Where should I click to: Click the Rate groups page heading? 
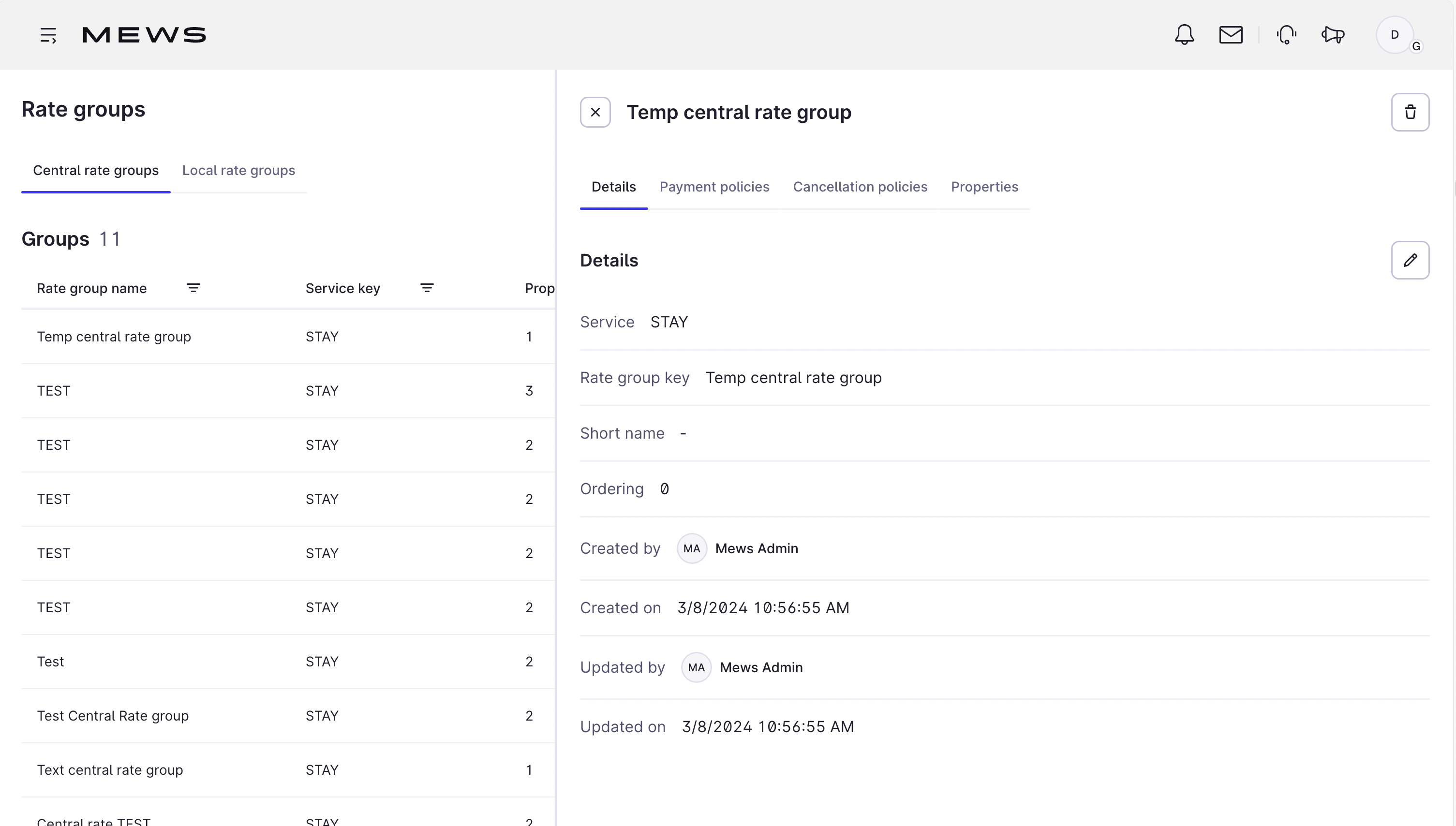83,109
